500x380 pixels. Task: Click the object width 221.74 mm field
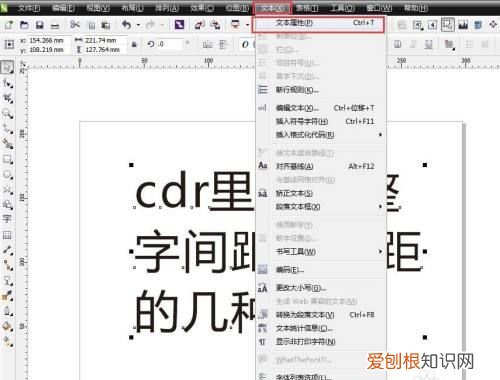coord(104,40)
